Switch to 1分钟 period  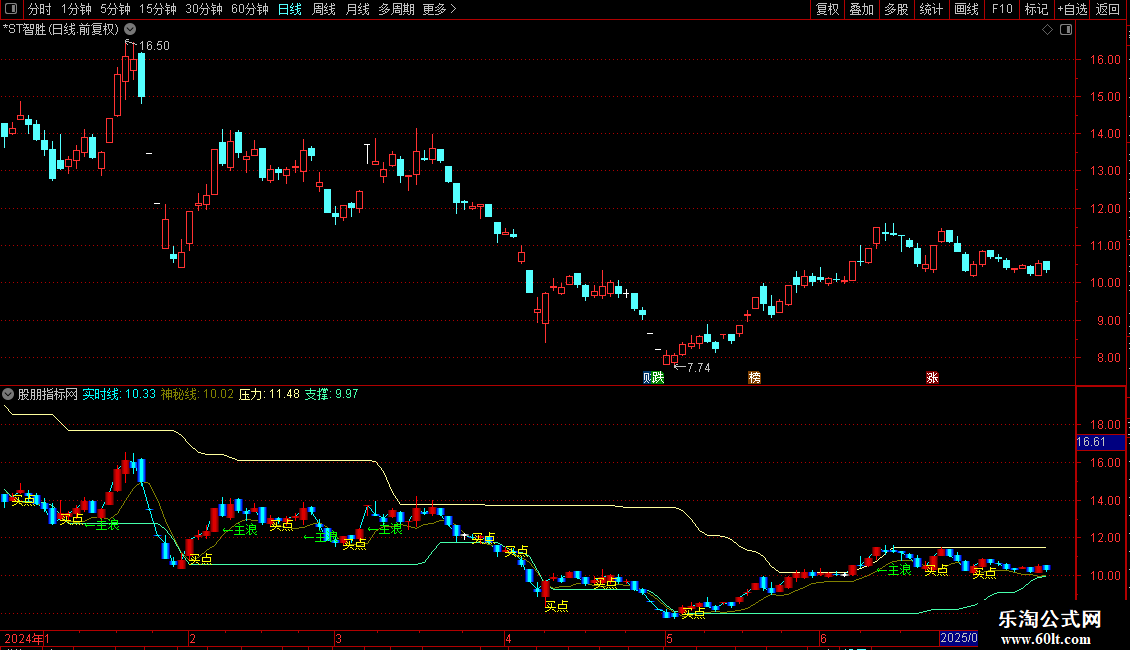click(76, 9)
